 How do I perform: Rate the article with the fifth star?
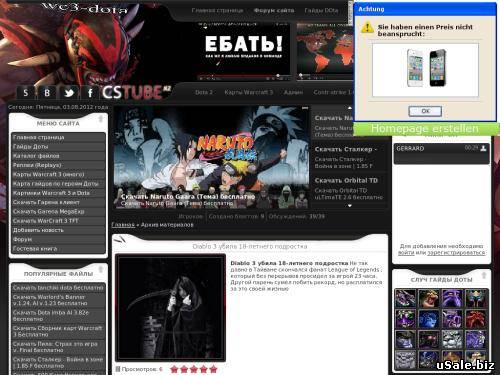pos(213,369)
